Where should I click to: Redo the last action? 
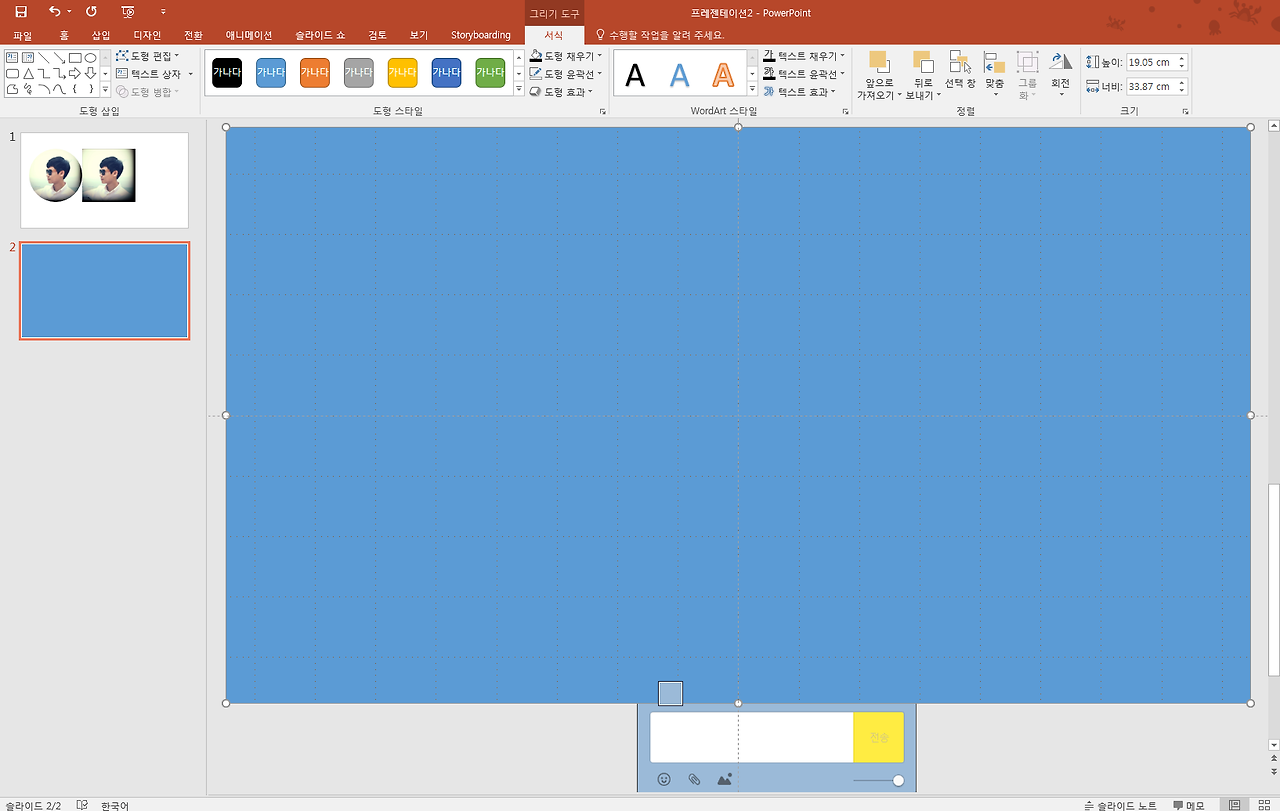[91, 12]
